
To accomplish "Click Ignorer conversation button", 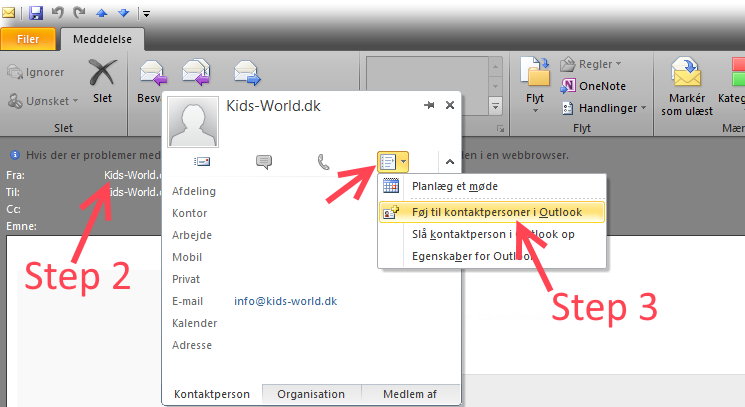I will [x=36, y=72].
